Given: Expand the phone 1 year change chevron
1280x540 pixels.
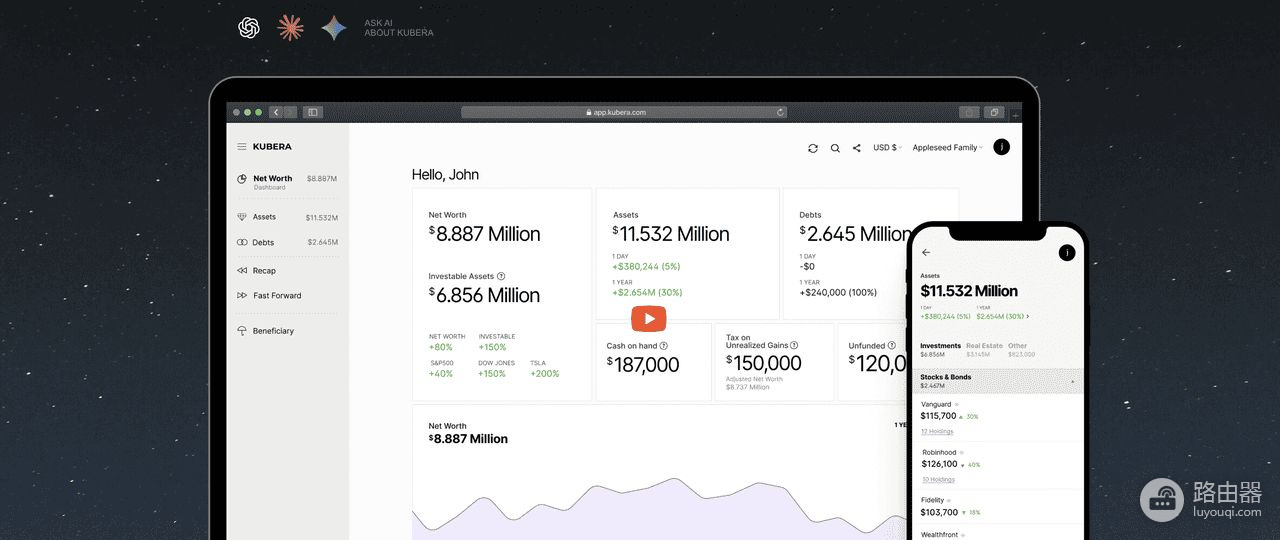Looking at the screenshot, I should click(1028, 316).
